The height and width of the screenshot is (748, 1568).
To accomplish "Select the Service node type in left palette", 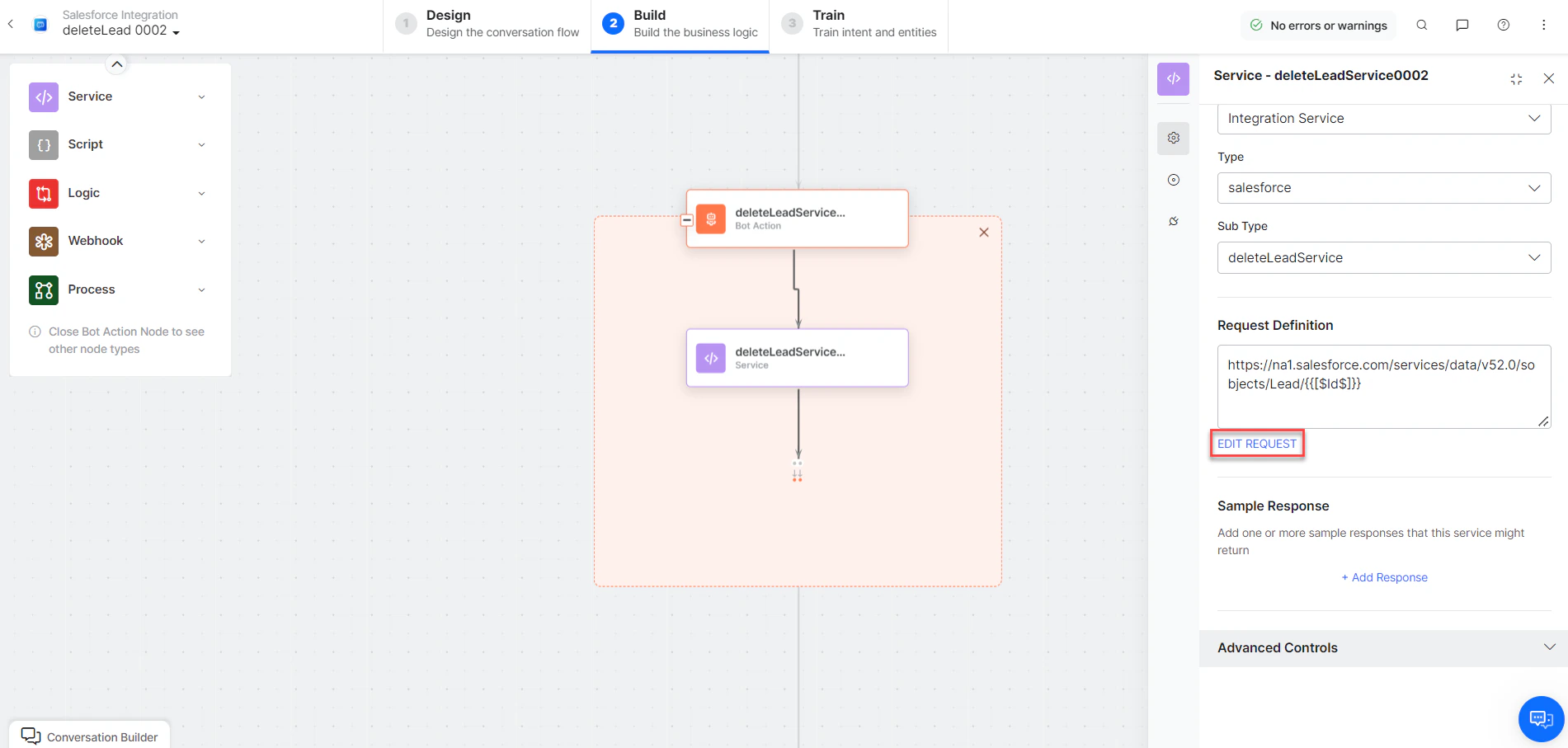I will (x=43, y=96).
